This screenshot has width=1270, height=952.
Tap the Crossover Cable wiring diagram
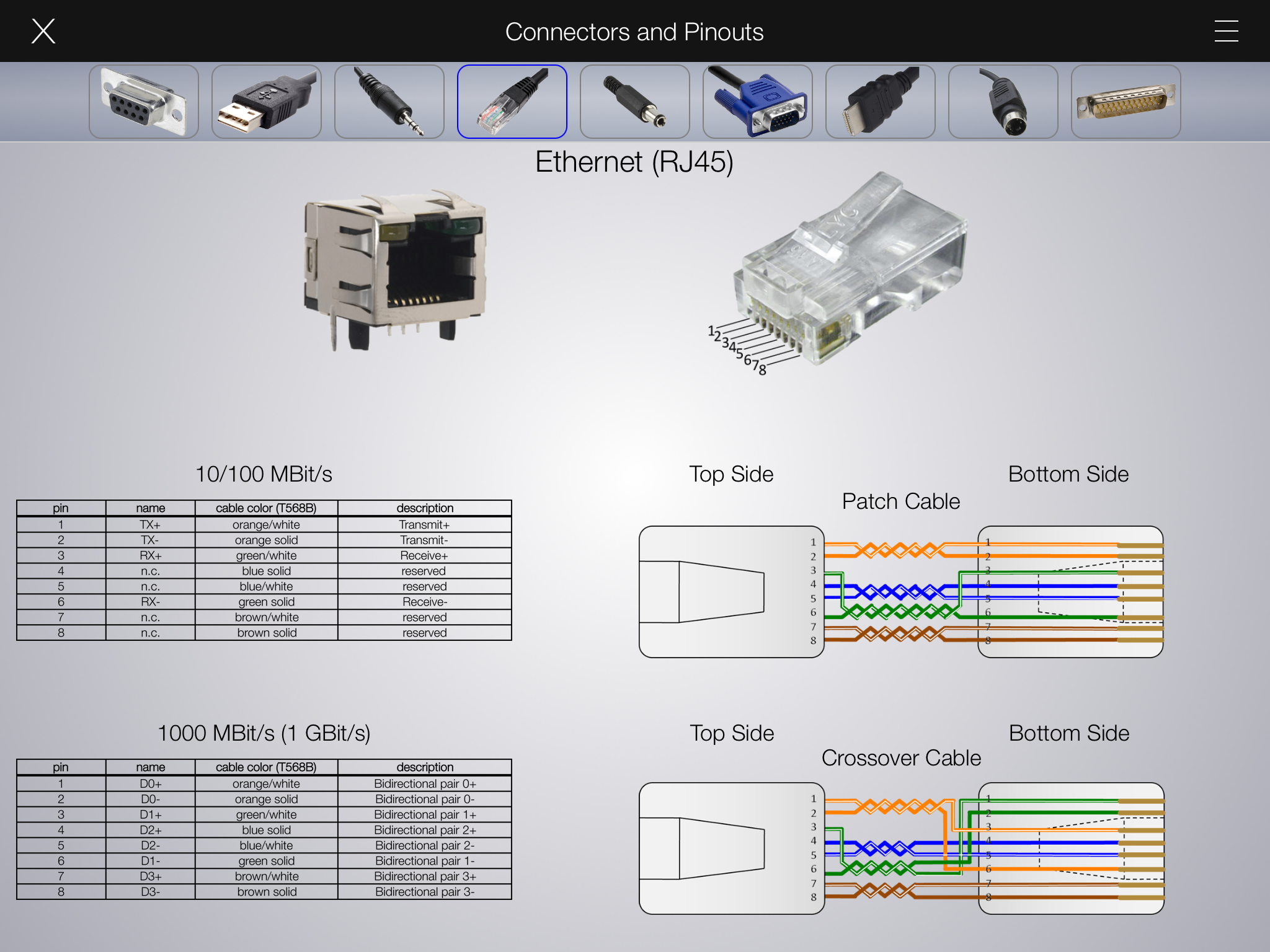901,848
